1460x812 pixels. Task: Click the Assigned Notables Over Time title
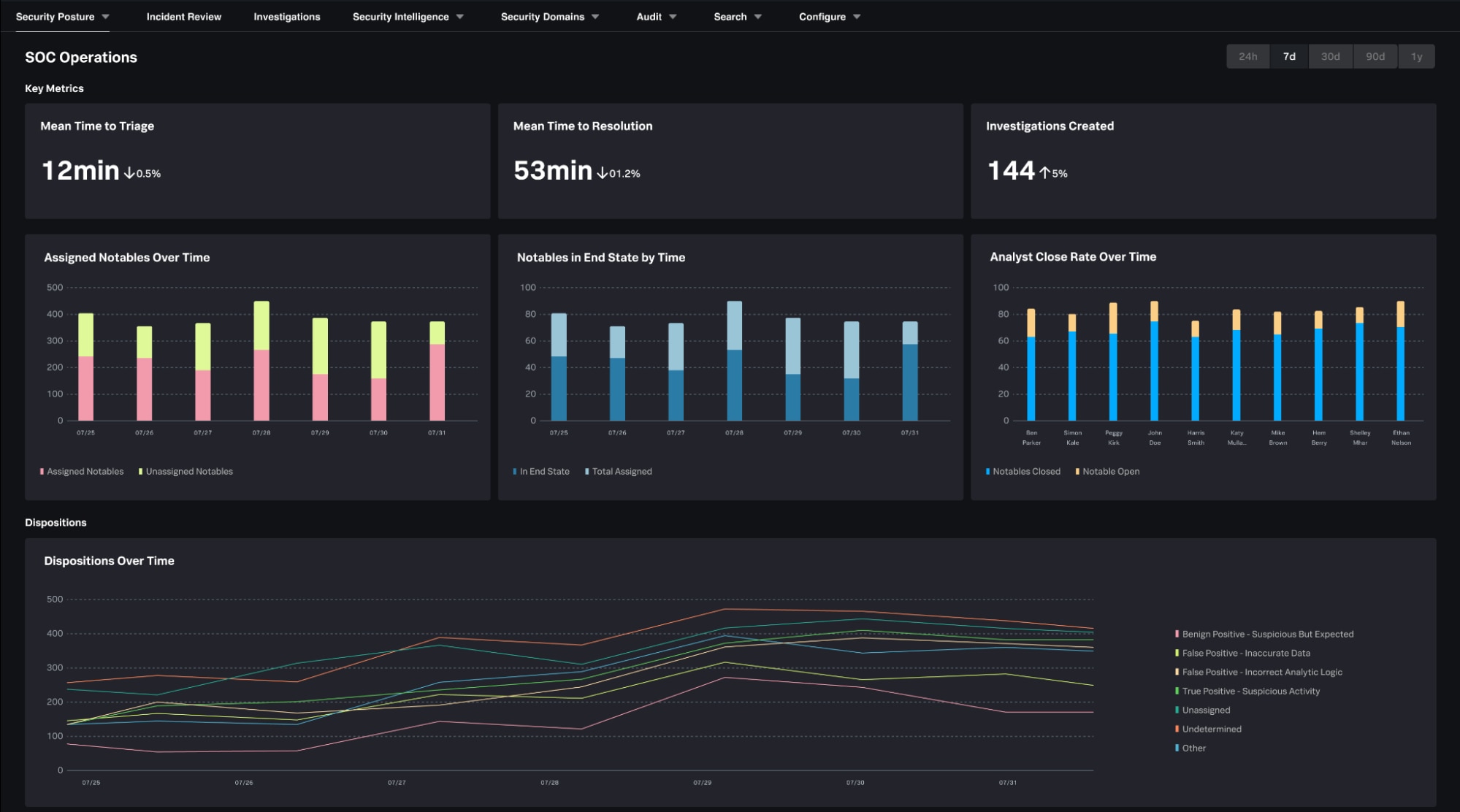point(127,257)
